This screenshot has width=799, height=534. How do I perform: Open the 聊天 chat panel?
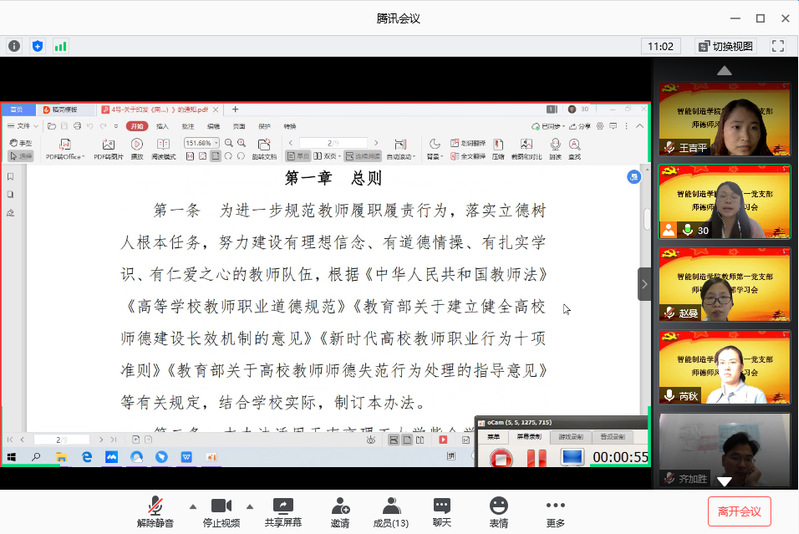coord(442,512)
